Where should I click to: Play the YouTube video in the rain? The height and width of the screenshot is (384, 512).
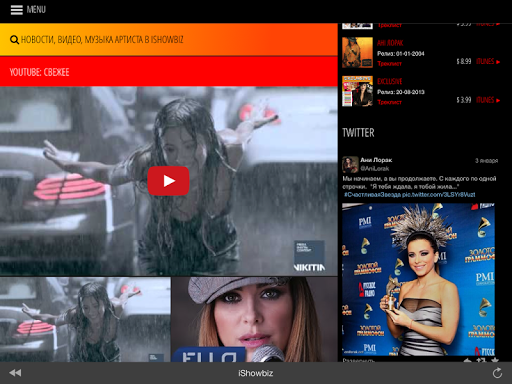(168, 181)
